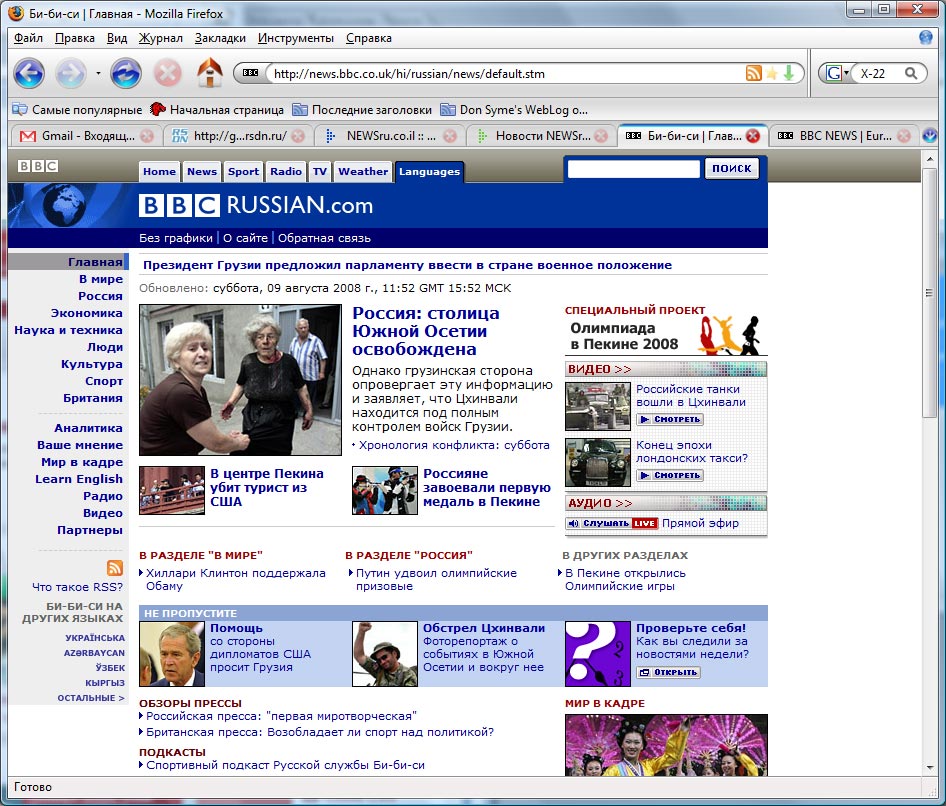
Task: Go to the Home page icon
Action: 210,72
